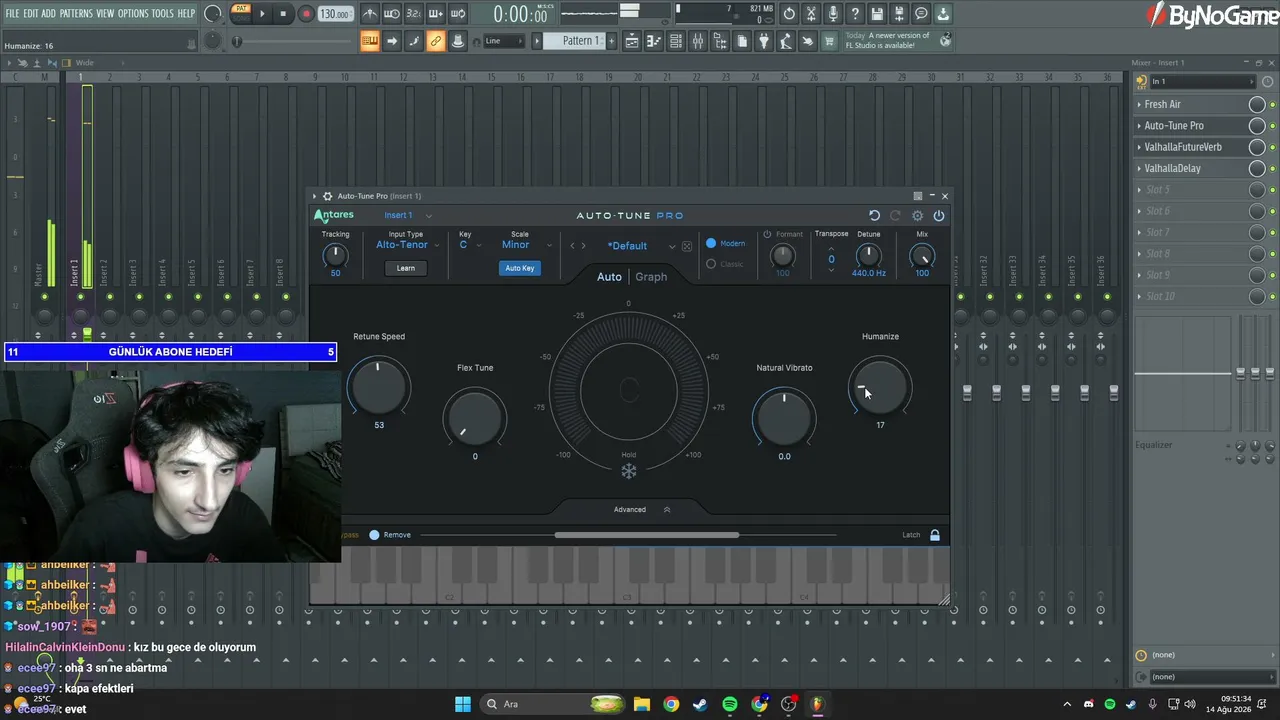The height and width of the screenshot is (720, 1280).
Task: Switch to the Auto tab
Action: (x=609, y=277)
